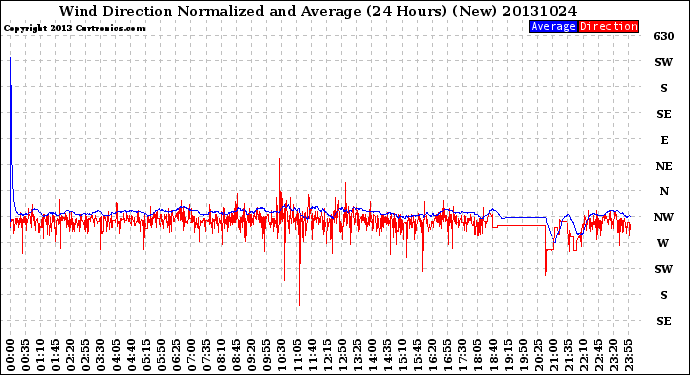Click the 'E' y-axis label

(x=664, y=140)
